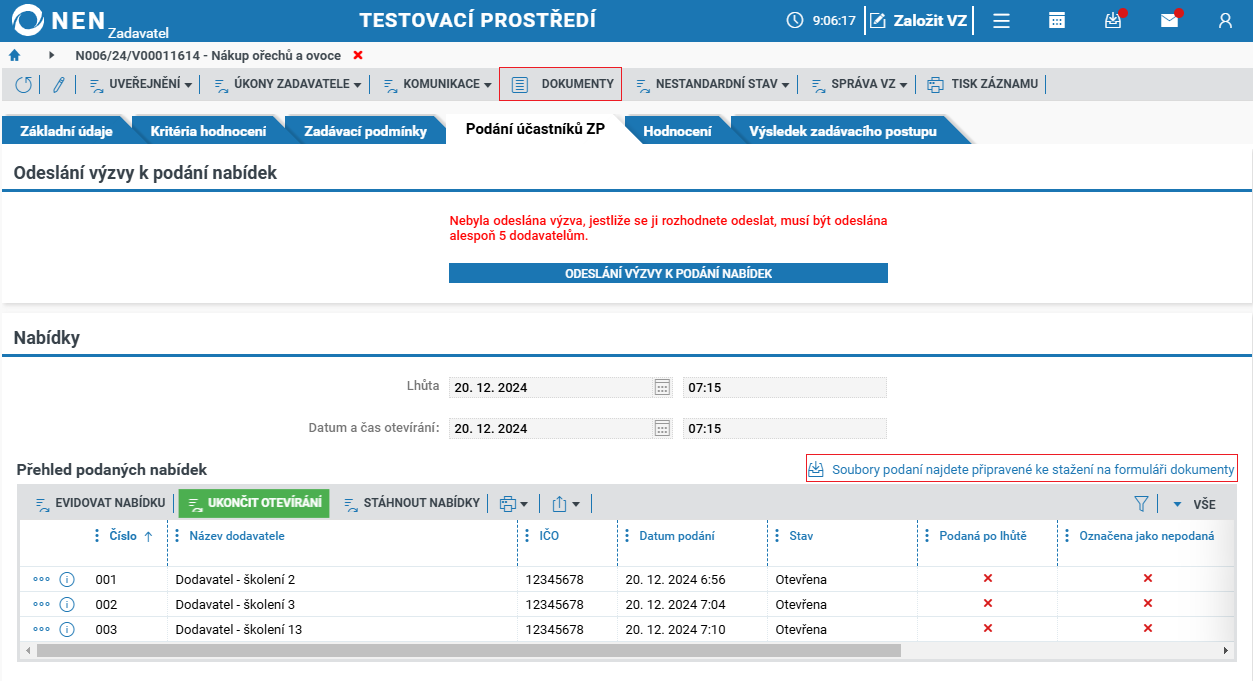Image resolution: width=1253 pixels, height=681 pixels.
Task: Open the Správa VZ dropdown
Action: (x=858, y=84)
